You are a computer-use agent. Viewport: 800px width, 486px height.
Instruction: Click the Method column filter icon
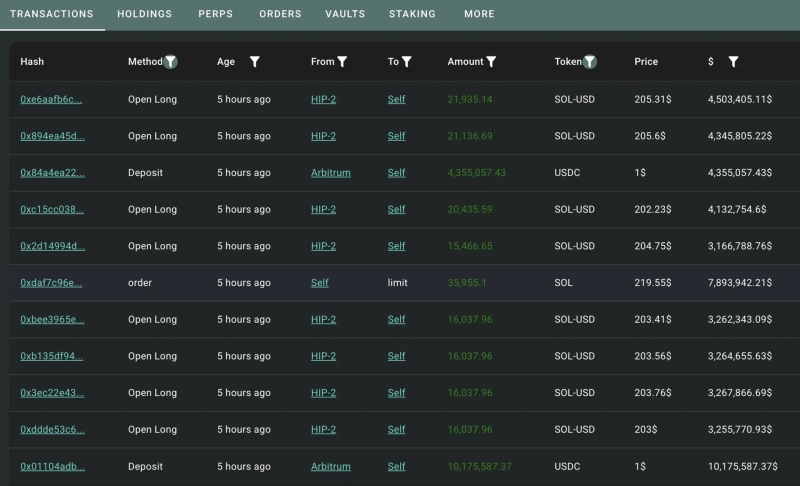click(x=171, y=62)
